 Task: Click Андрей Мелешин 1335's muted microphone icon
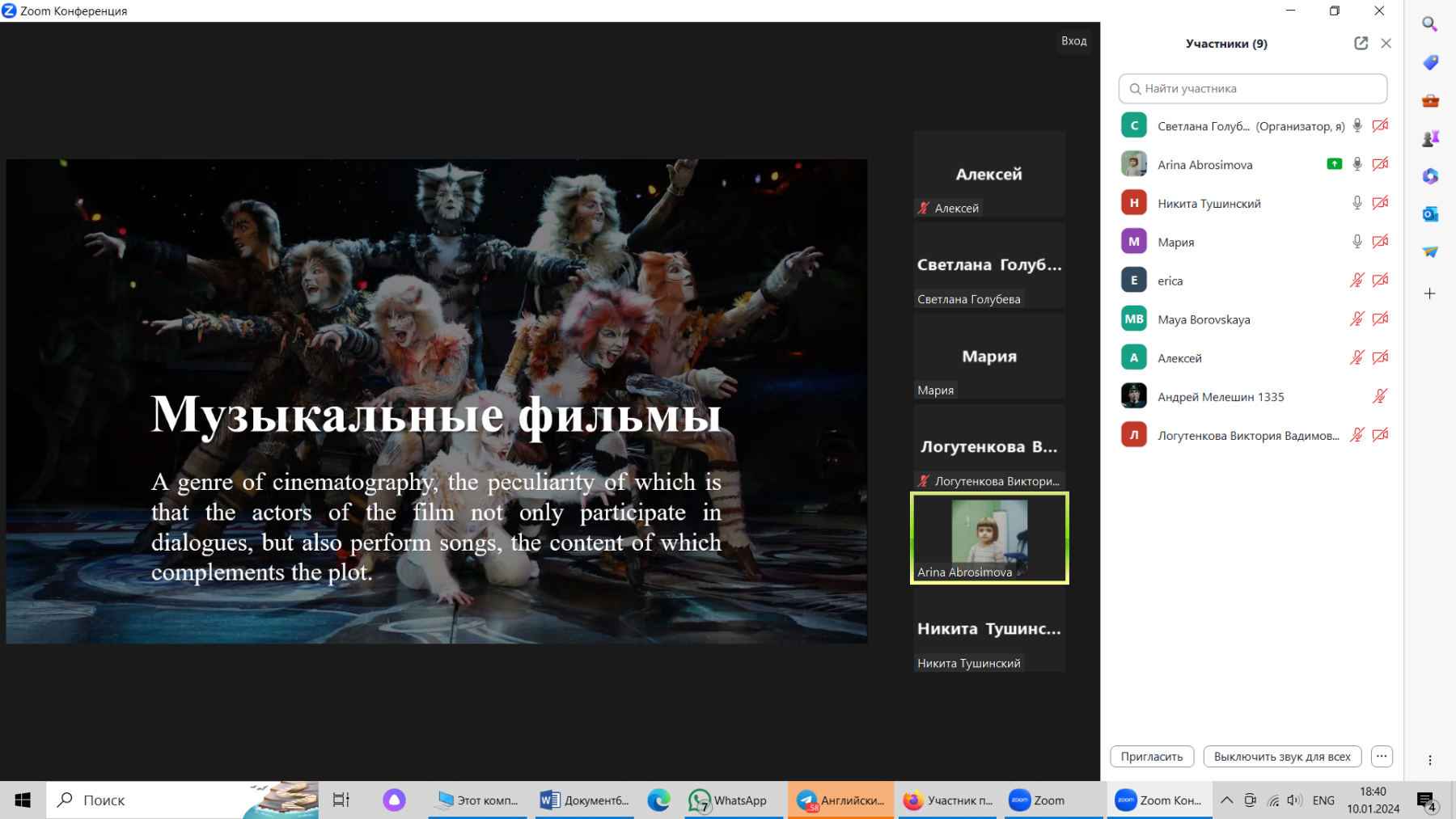1380,396
